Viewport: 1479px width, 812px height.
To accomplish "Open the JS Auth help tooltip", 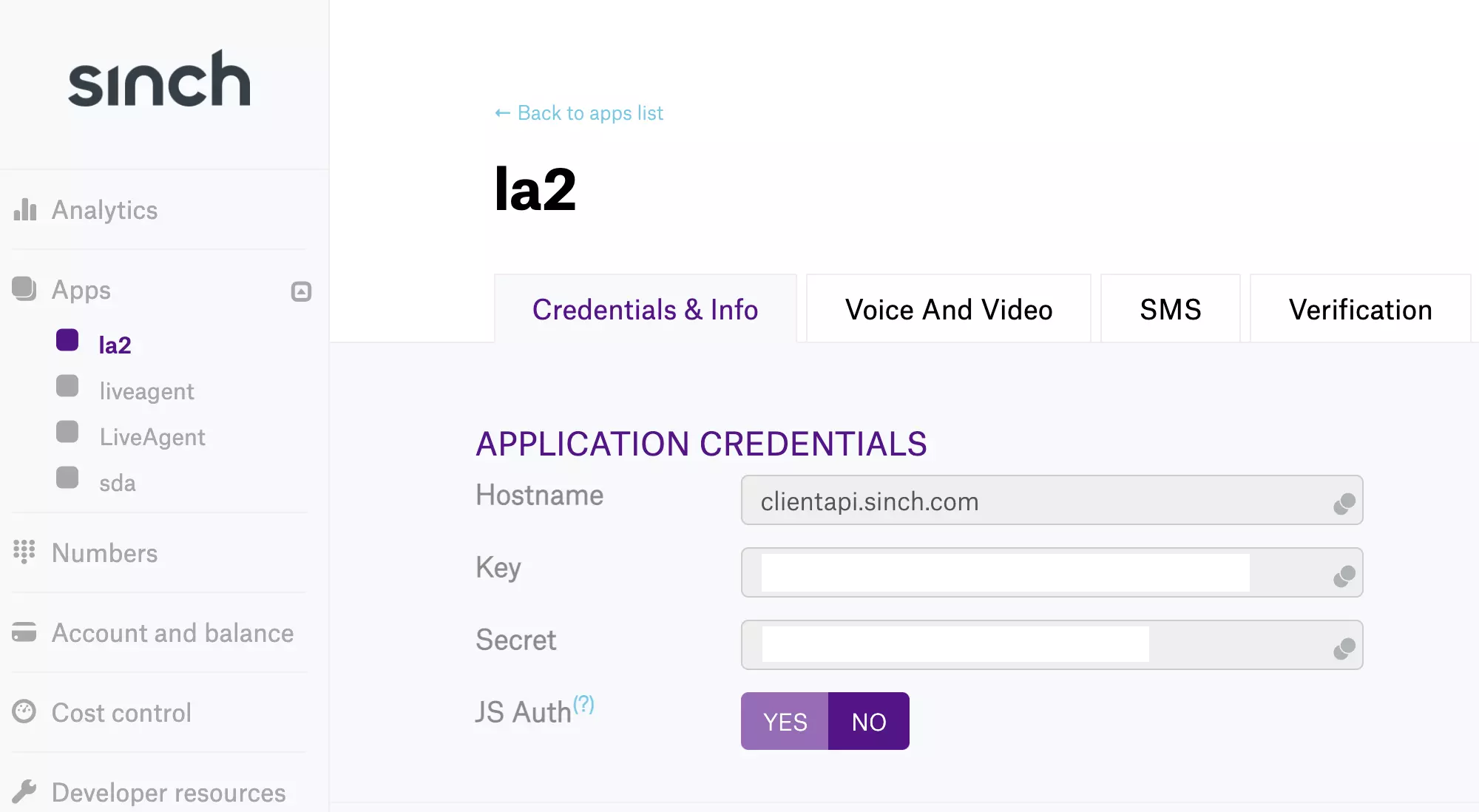I will pyautogui.click(x=584, y=703).
